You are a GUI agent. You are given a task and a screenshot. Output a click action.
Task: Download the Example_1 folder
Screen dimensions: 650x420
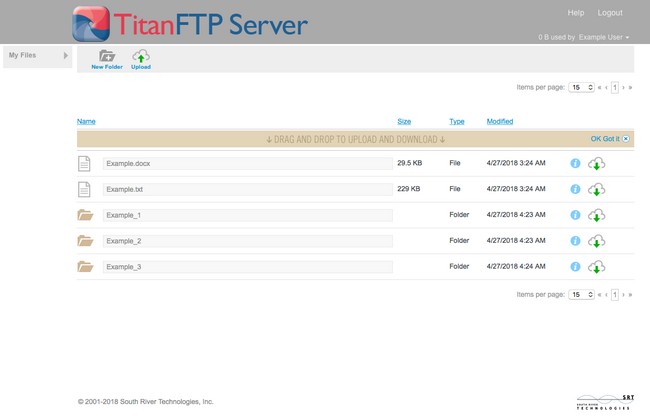597,215
